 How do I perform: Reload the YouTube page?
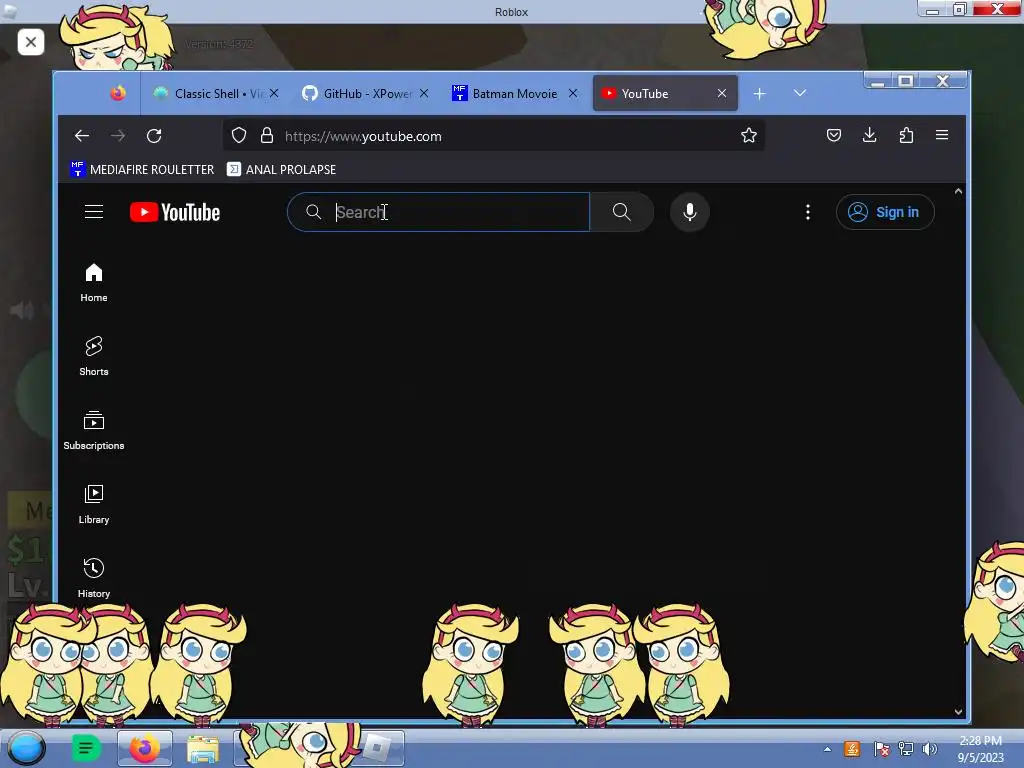pos(154,136)
